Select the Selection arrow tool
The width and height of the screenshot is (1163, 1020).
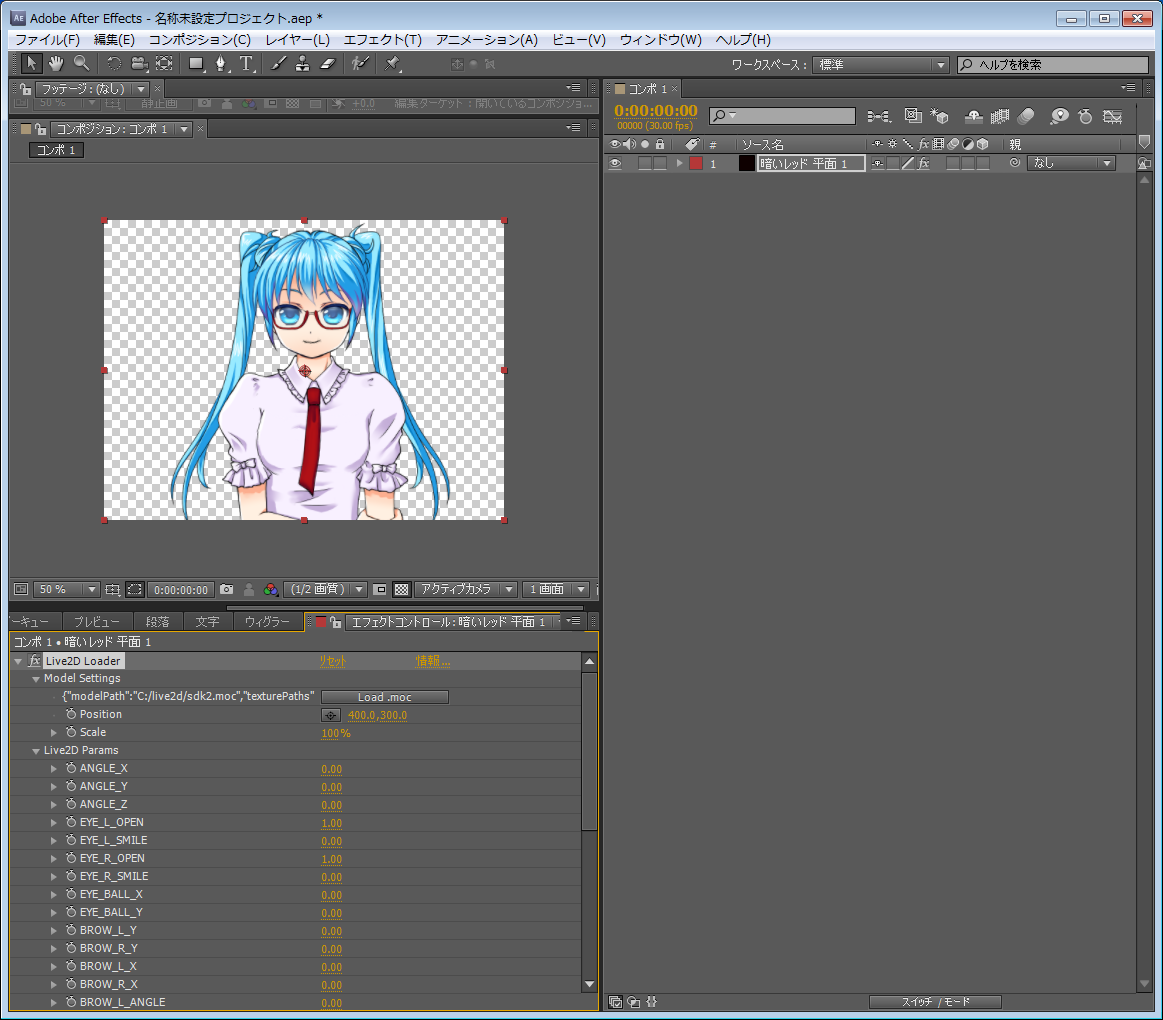tap(31, 64)
